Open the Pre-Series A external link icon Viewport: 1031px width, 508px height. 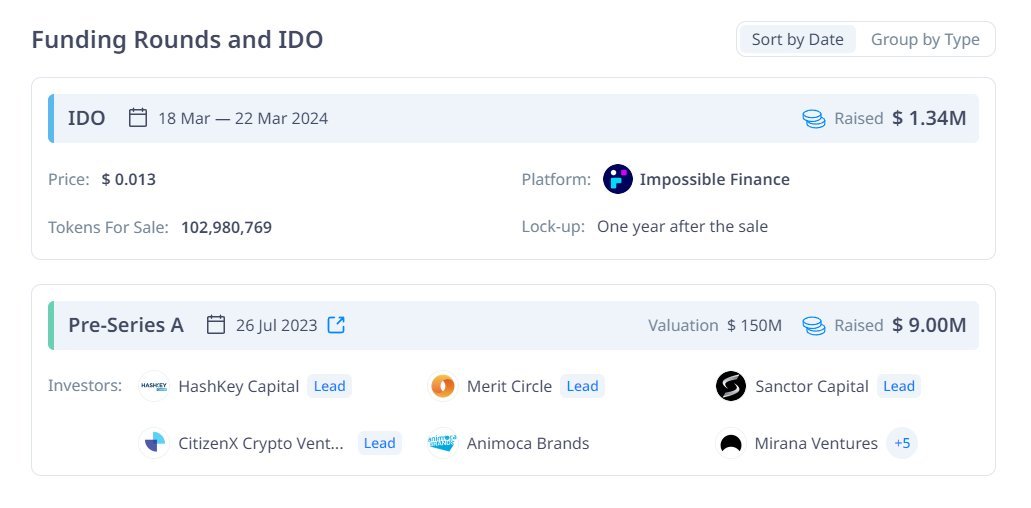tap(337, 325)
